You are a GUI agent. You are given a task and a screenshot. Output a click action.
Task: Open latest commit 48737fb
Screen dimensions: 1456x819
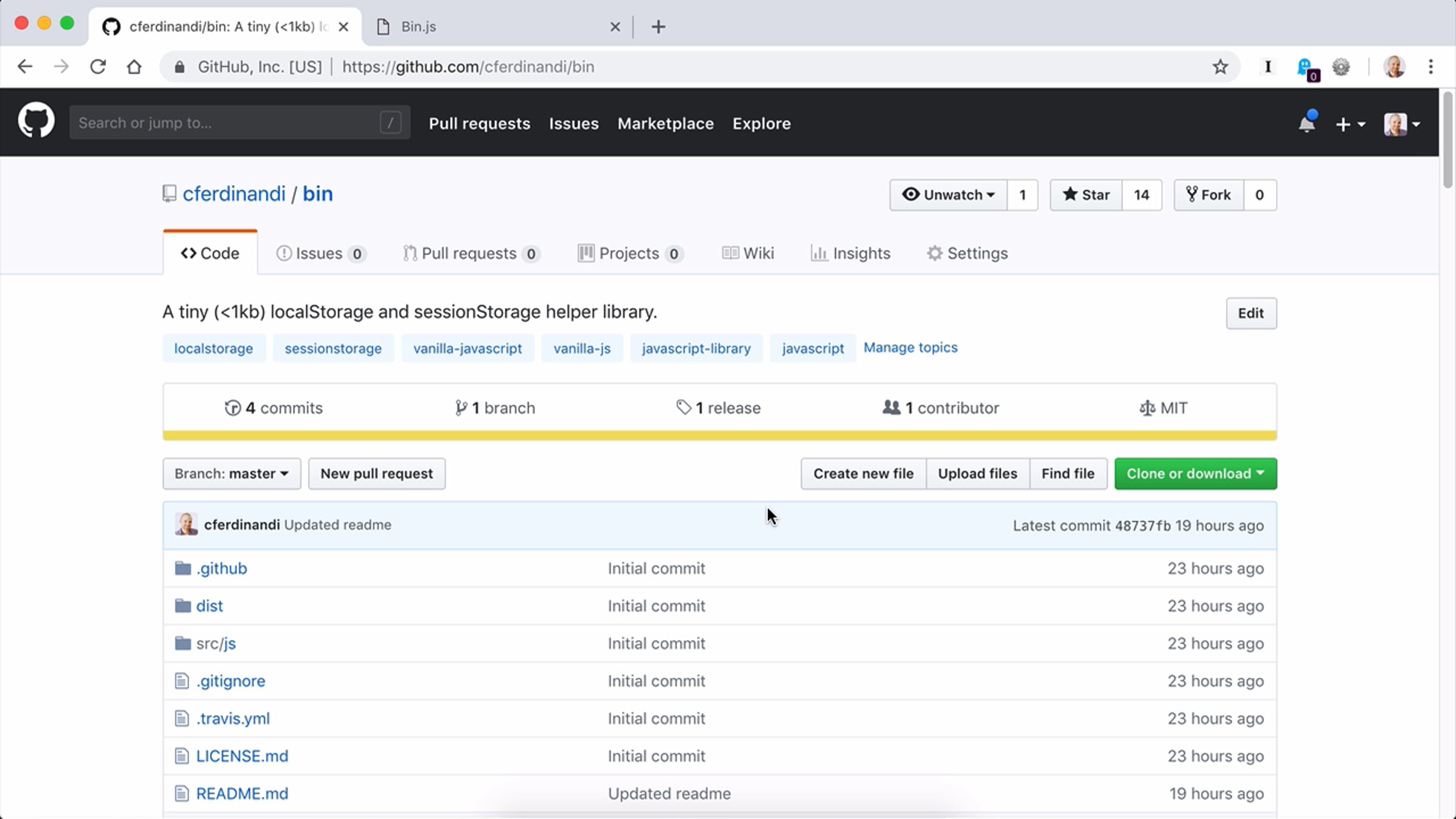1142,525
